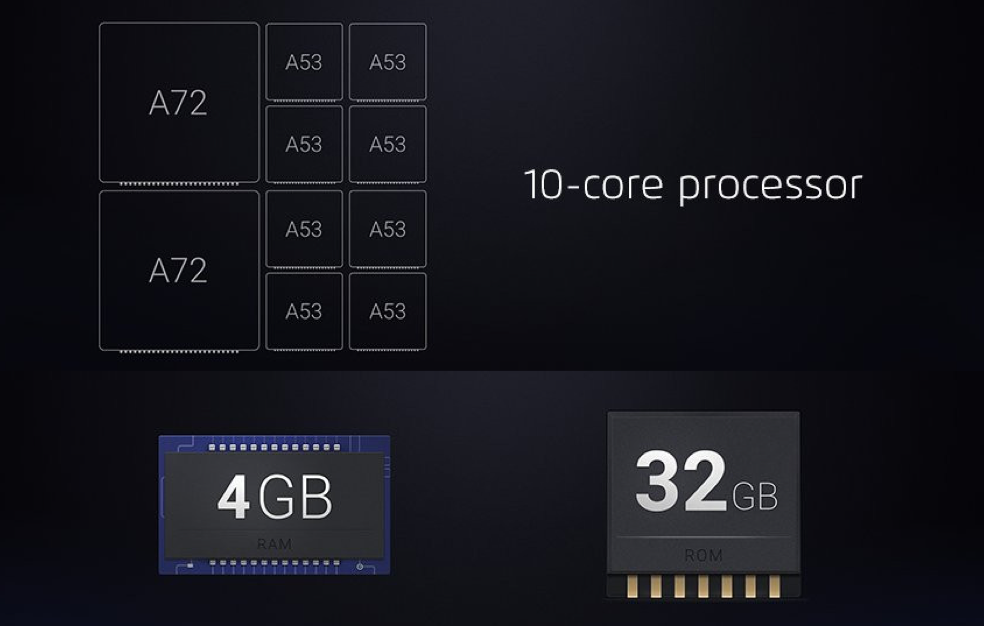Pick the third-row left A53 core
The width and height of the screenshot is (984, 626).
coord(304,229)
